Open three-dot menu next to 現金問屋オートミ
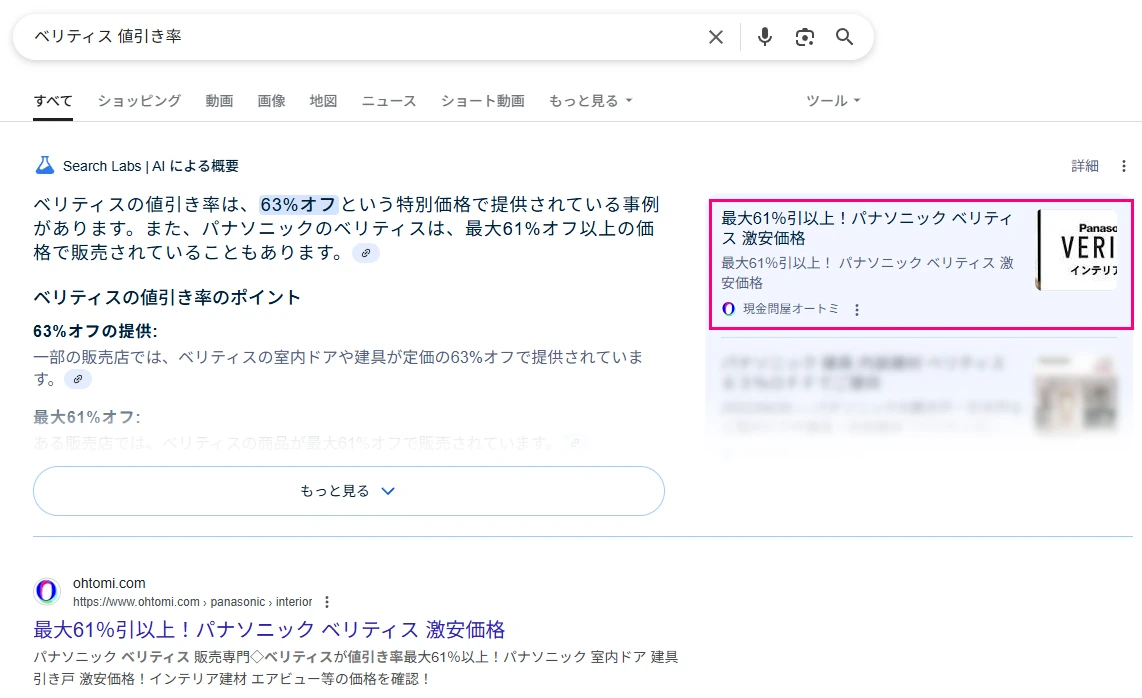 pyautogui.click(x=856, y=310)
